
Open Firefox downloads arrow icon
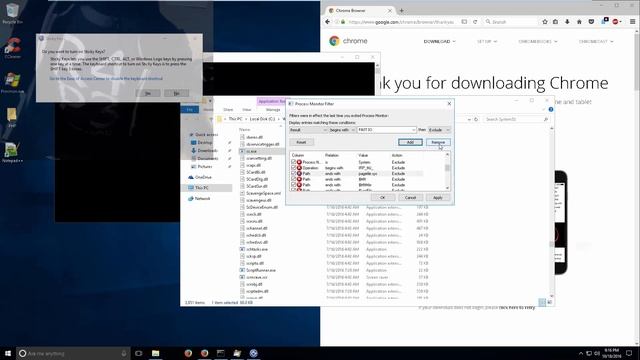click(x=567, y=22)
